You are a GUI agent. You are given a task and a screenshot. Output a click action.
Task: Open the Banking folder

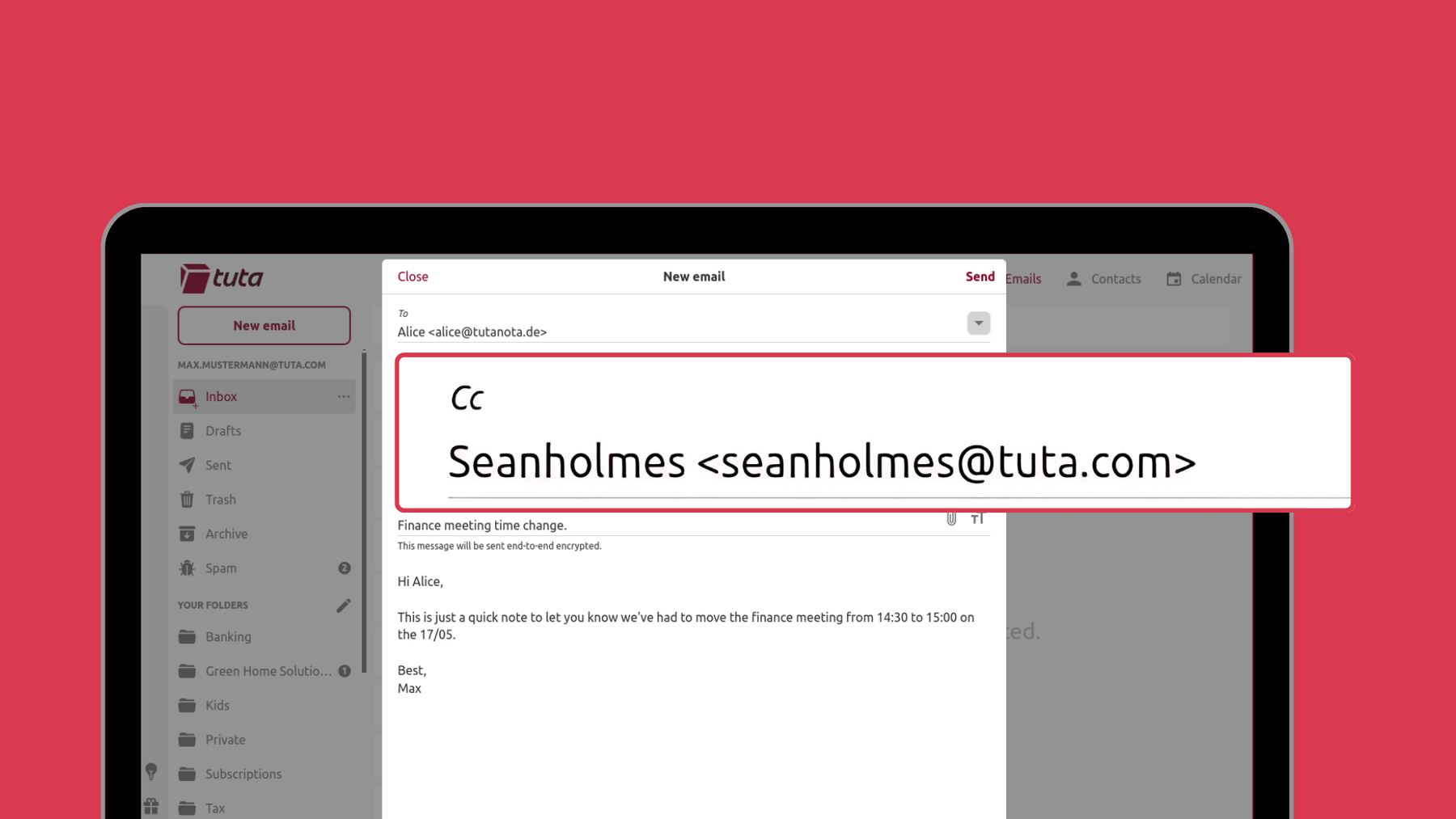(265, 637)
